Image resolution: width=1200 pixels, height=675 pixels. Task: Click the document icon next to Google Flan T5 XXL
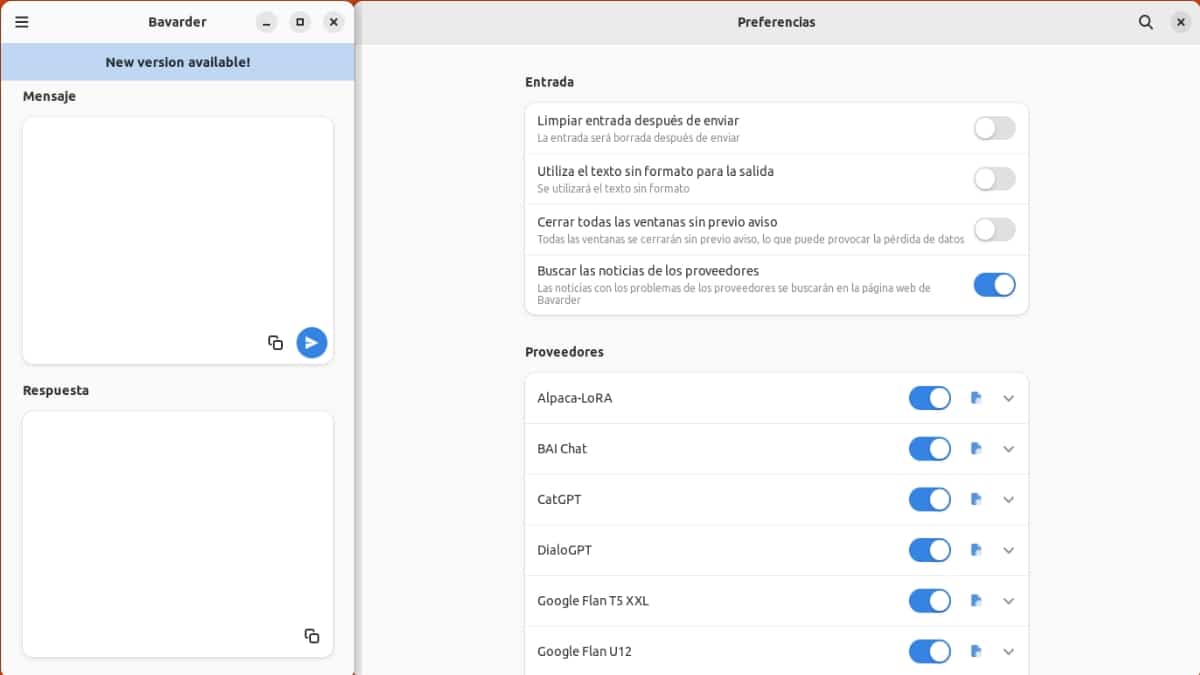(x=976, y=601)
